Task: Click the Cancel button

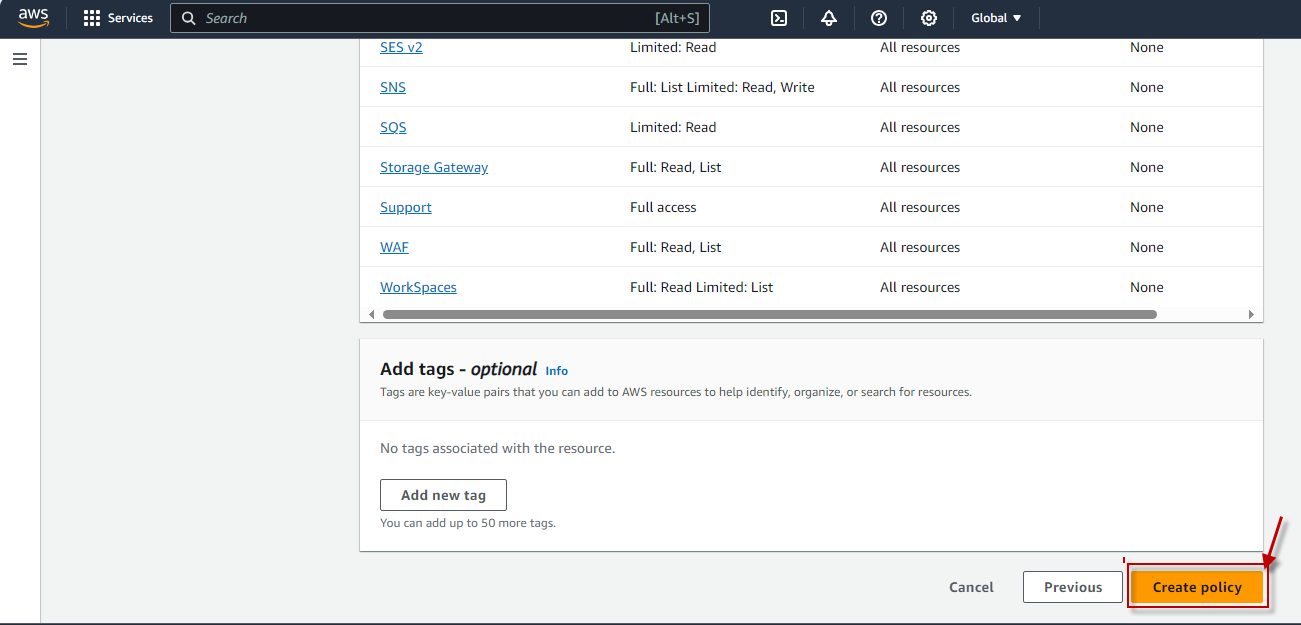Action: [971, 587]
